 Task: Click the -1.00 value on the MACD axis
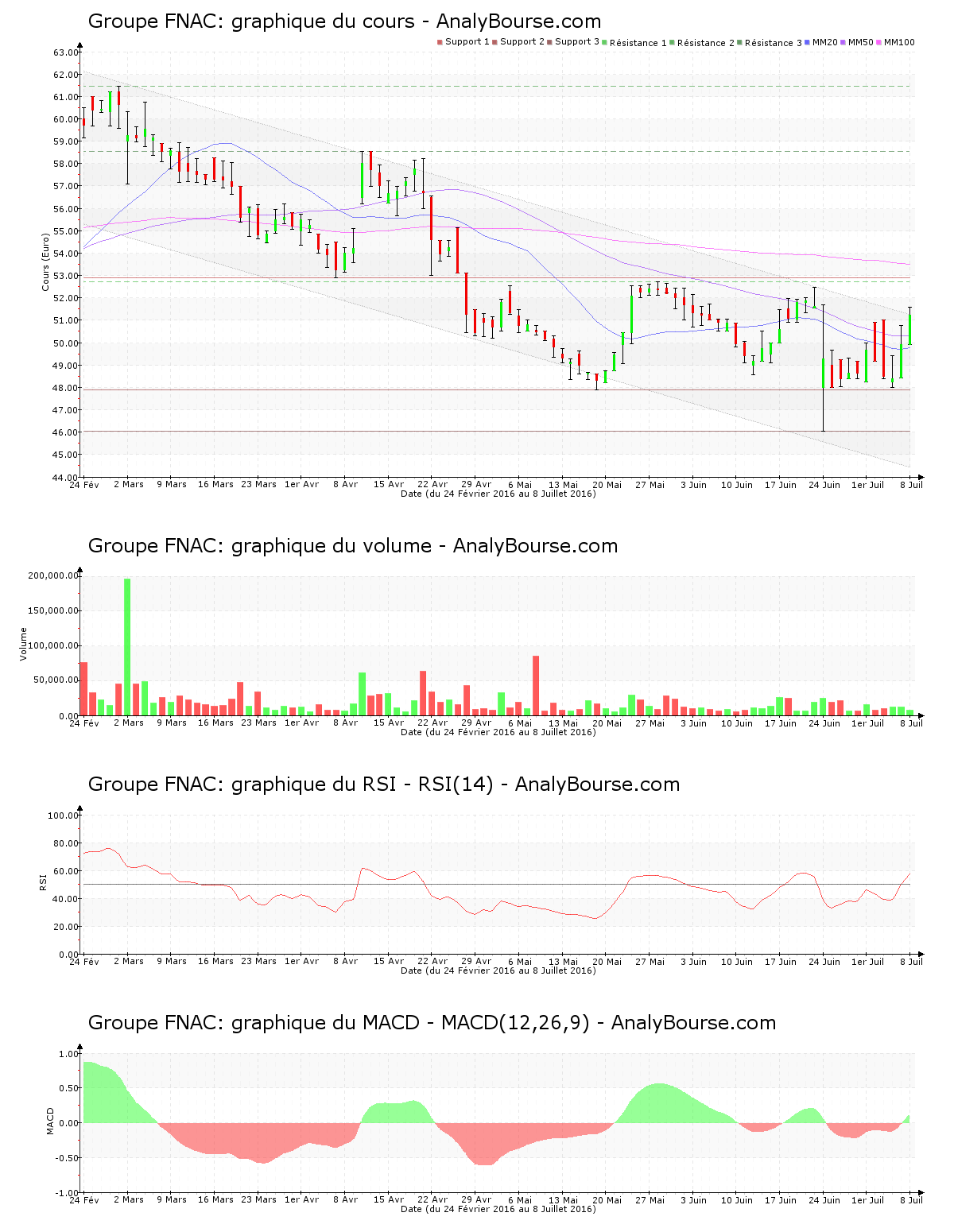click(68, 1193)
